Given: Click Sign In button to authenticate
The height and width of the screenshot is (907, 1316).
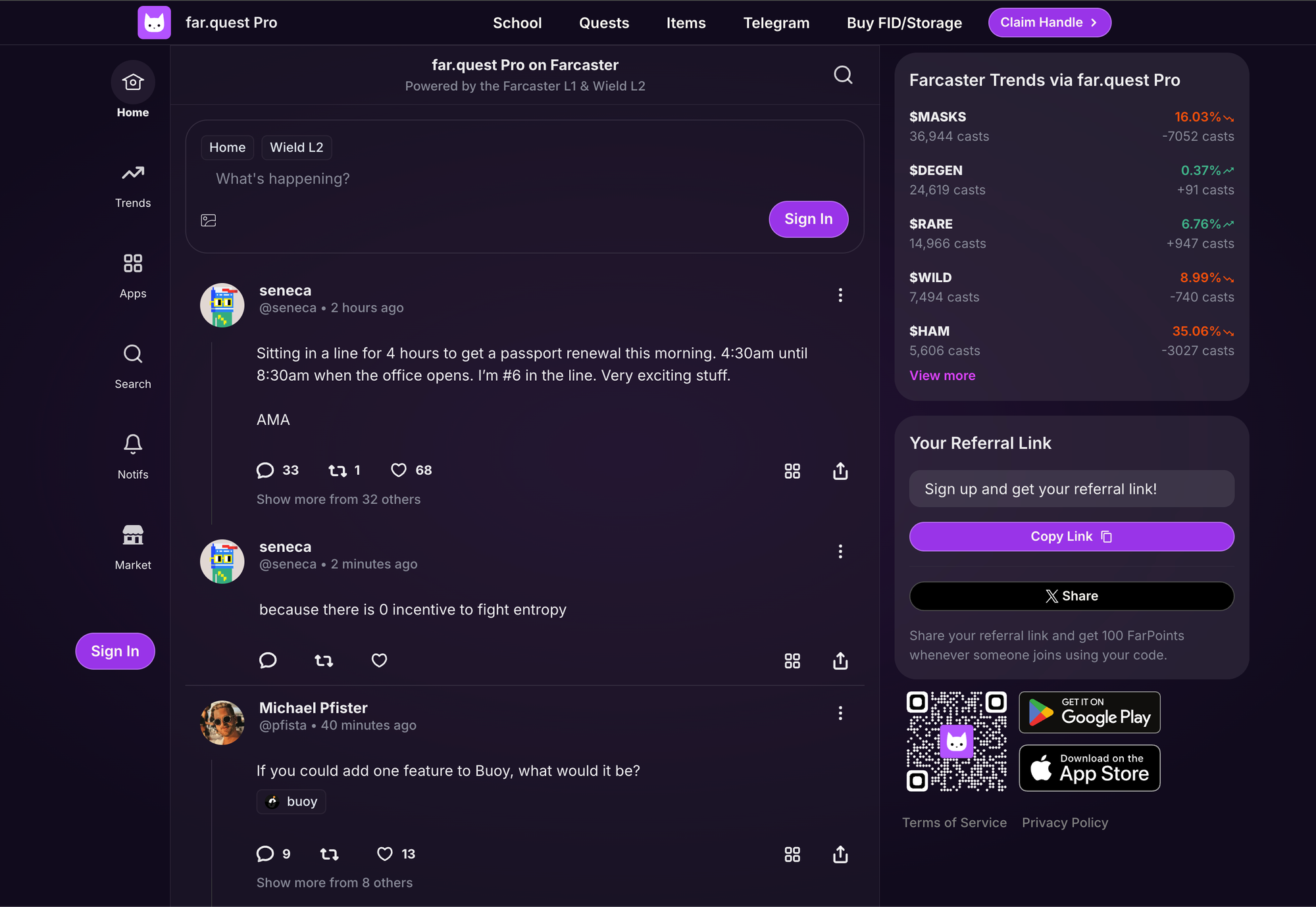Looking at the screenshot, I should point(808,218).
